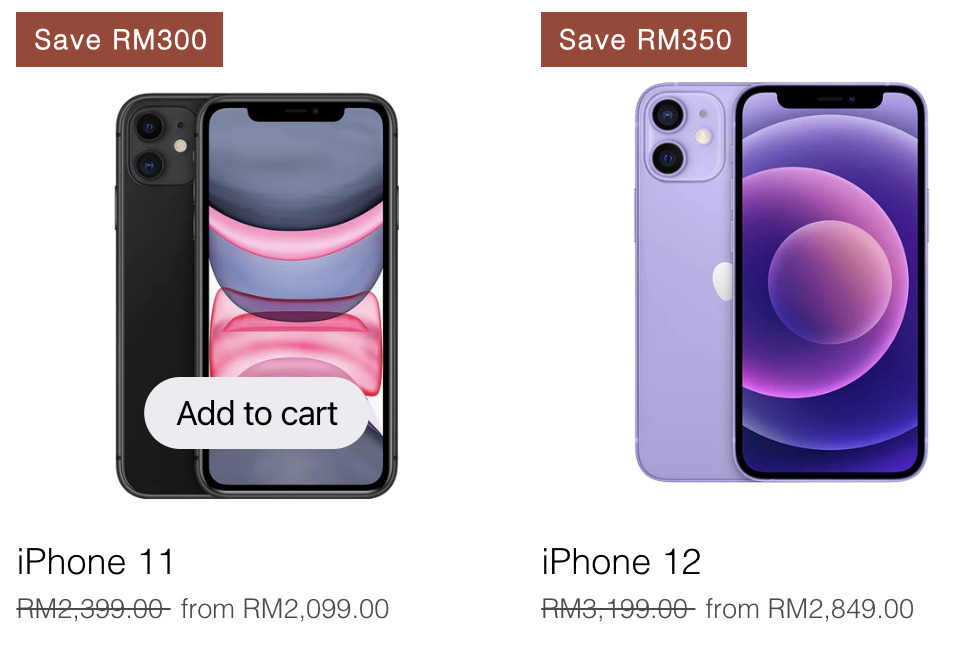Click the purple iPhone 12 rear camera module
The height and width of the screenshot is (650, 954).
point(684,136)
